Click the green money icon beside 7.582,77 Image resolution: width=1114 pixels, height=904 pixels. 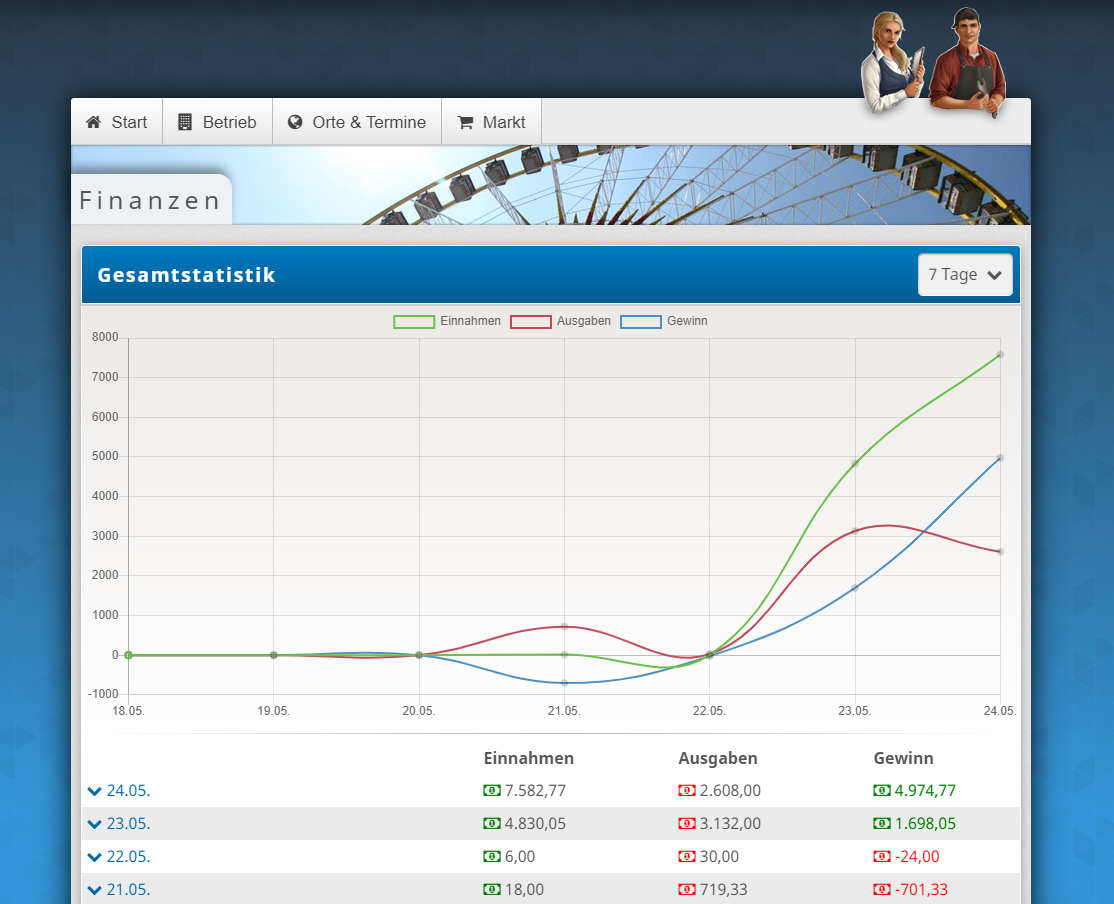(x=492, y=790)
